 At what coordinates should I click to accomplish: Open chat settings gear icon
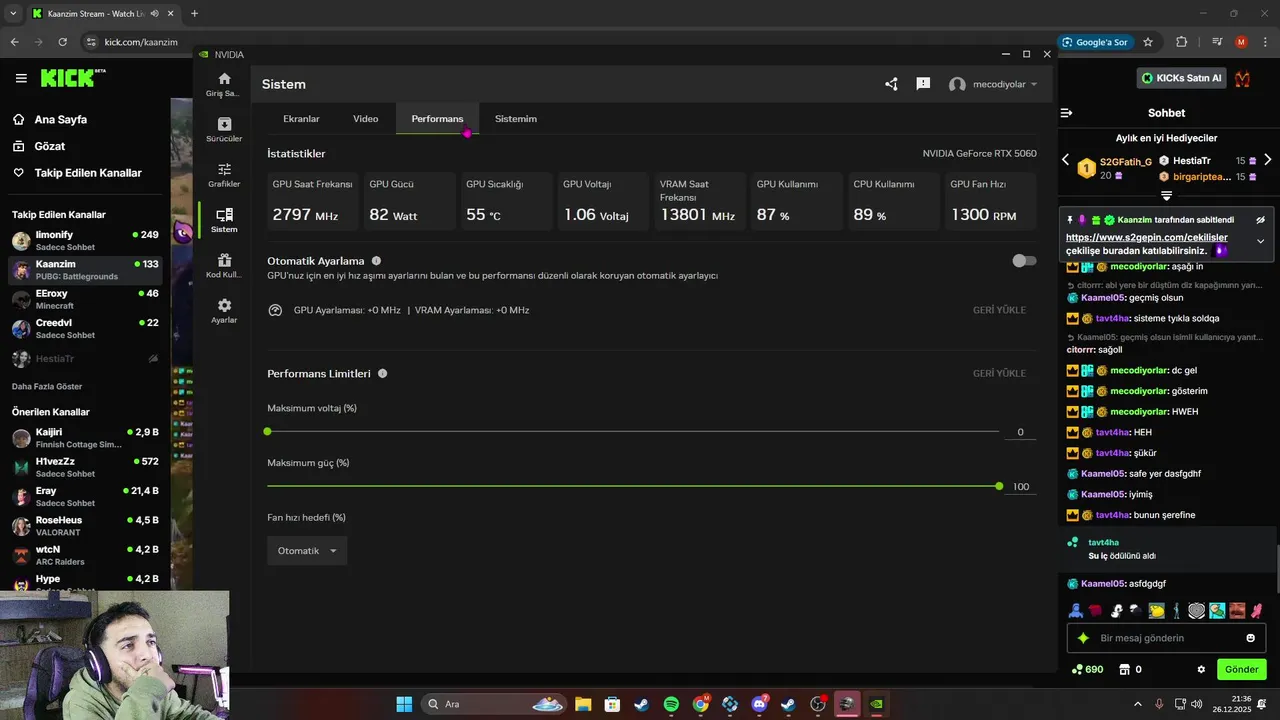[x=1201, y=669]
